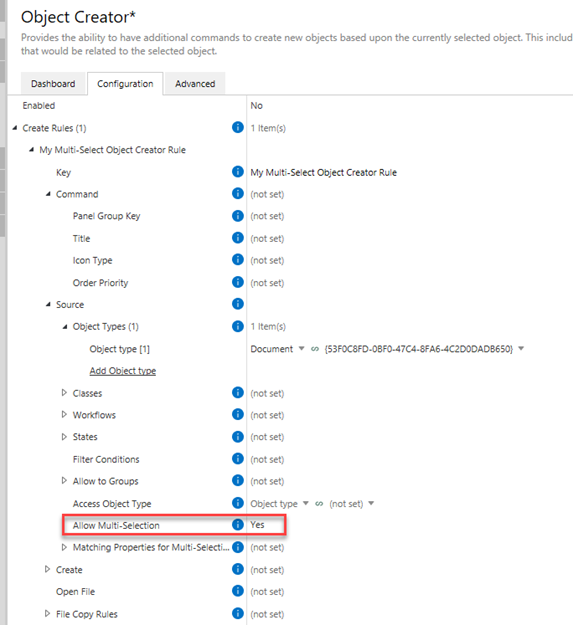The height and width of the screenshot is (625, 573).
Task: Click info icon beside Command
Action: pyautogui.click(x=237, y=194)
